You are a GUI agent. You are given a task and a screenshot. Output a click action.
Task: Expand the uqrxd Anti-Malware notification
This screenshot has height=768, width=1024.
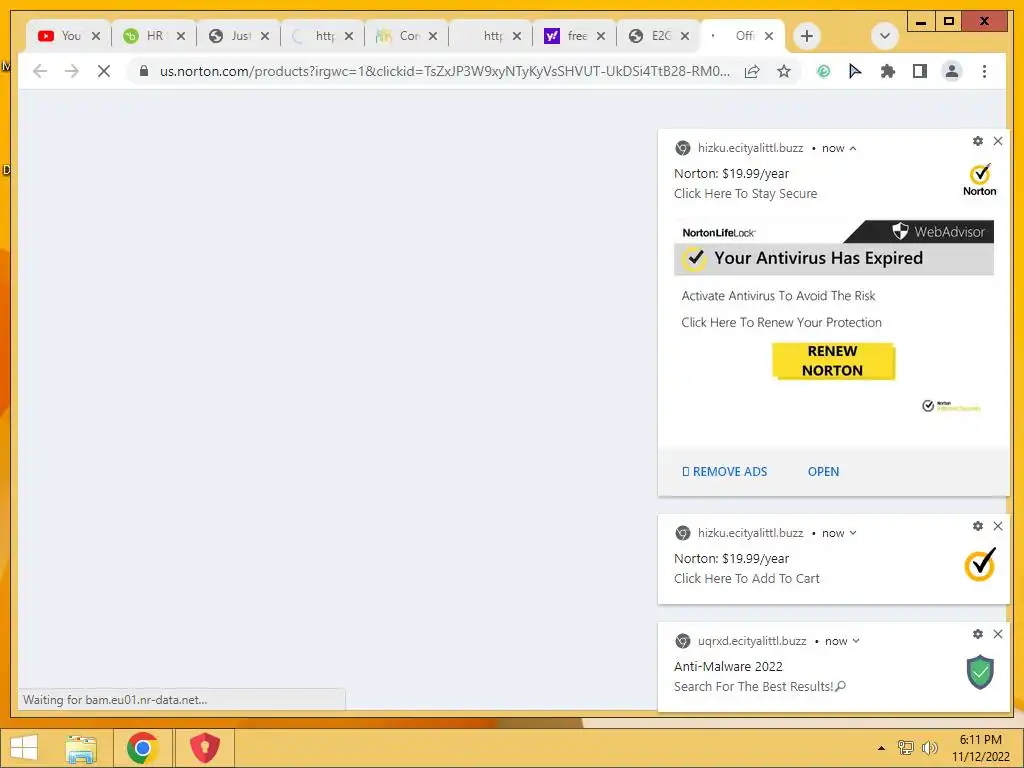856,641
